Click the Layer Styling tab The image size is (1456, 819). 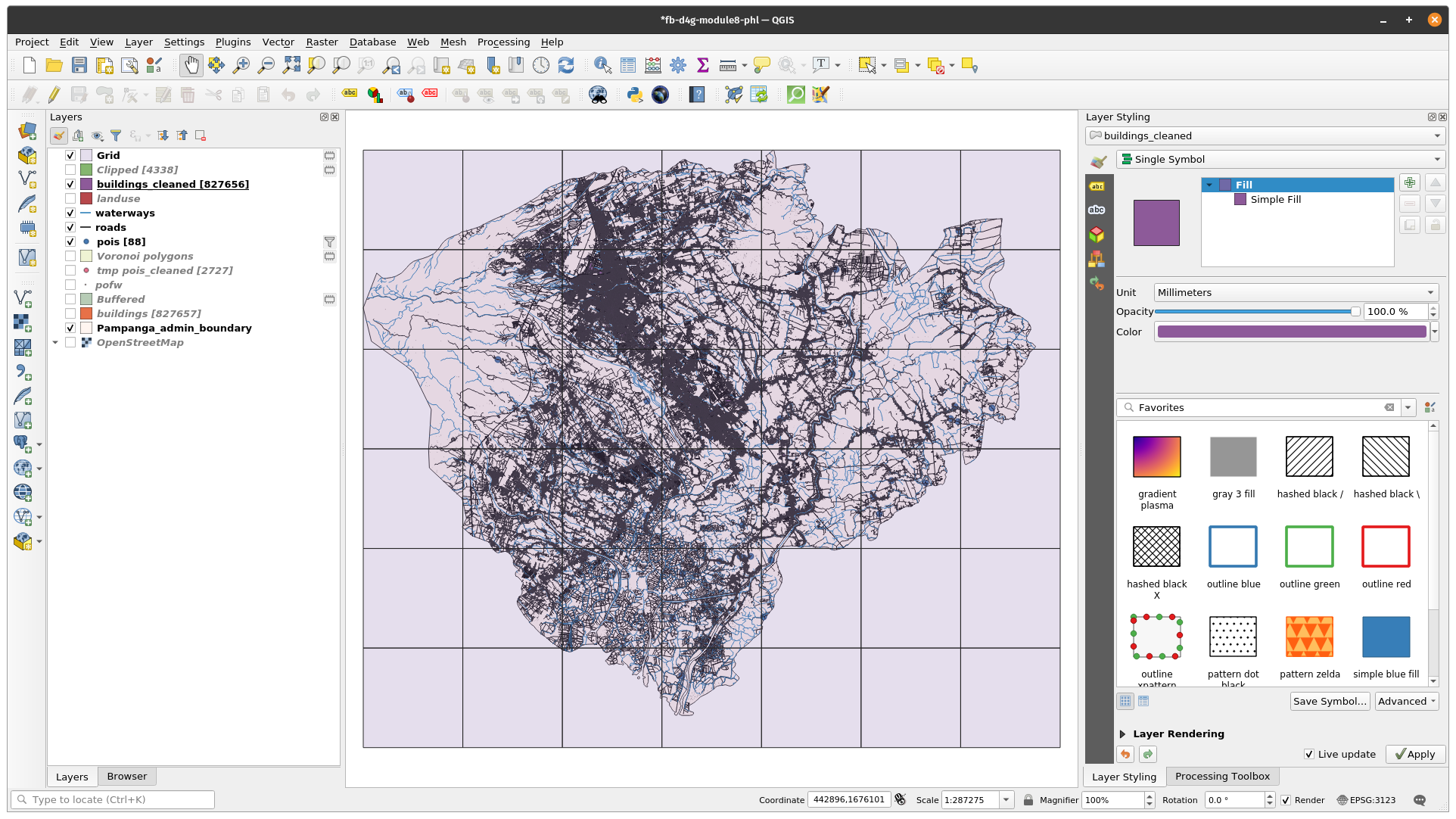click(x=1125, y=775)
